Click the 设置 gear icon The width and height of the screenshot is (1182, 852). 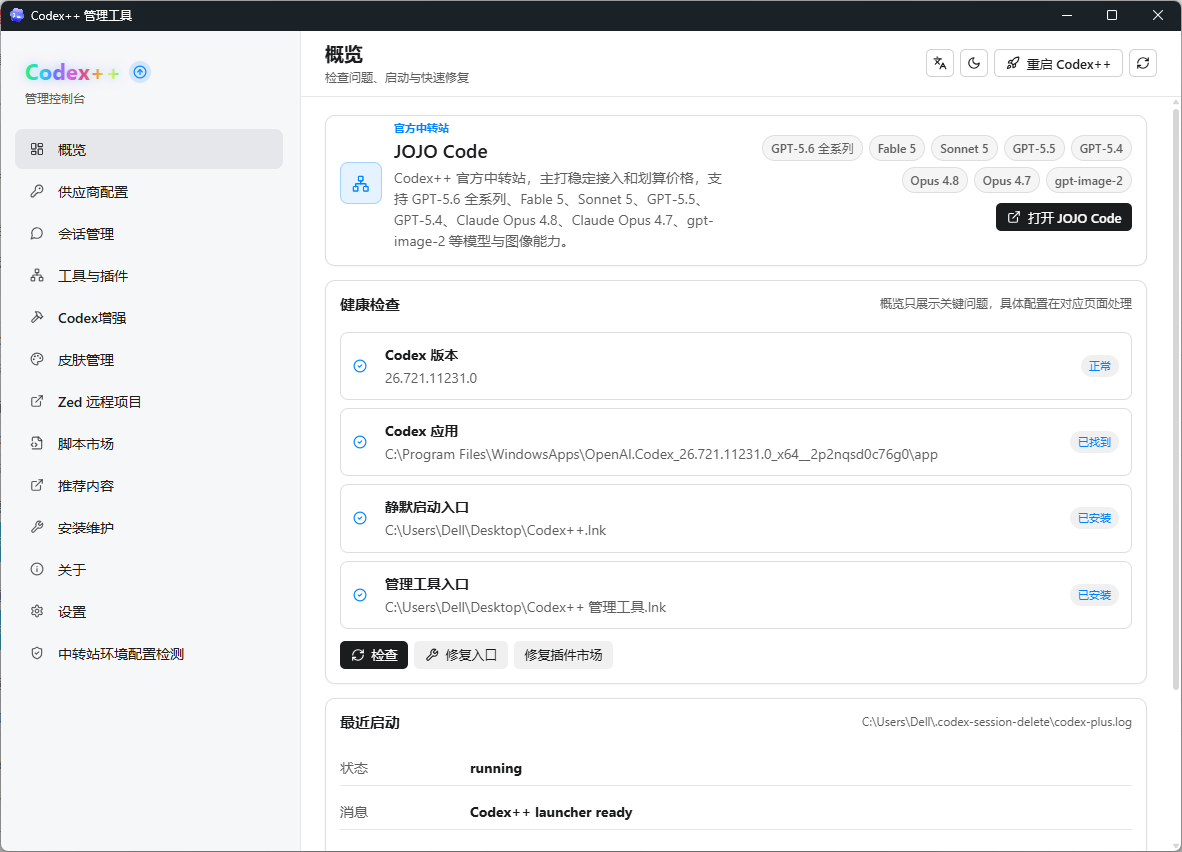(x=37, y=611)
